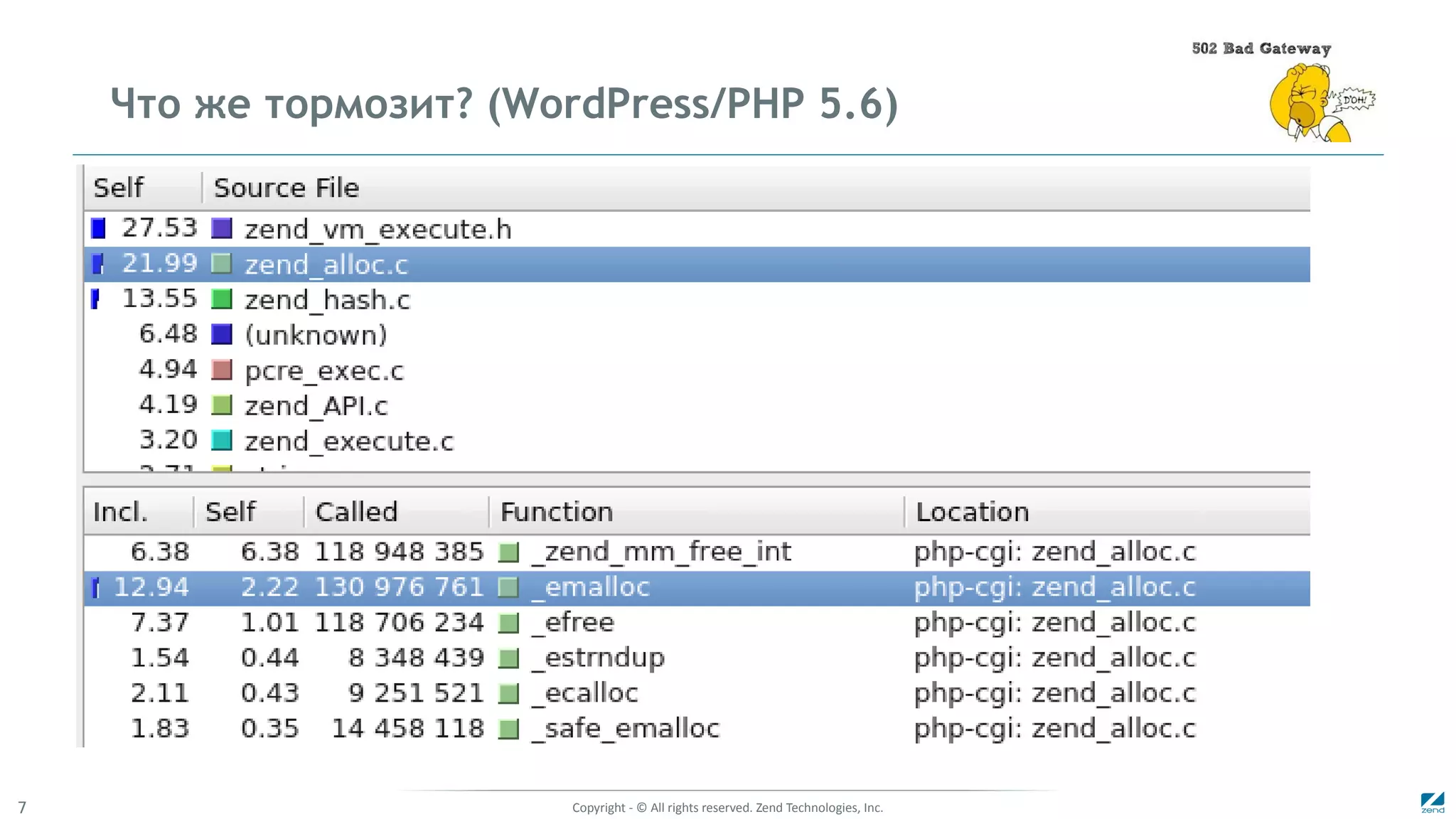Sort functions by Self column header
The image size is (1456, 819).
pos(249,512)
